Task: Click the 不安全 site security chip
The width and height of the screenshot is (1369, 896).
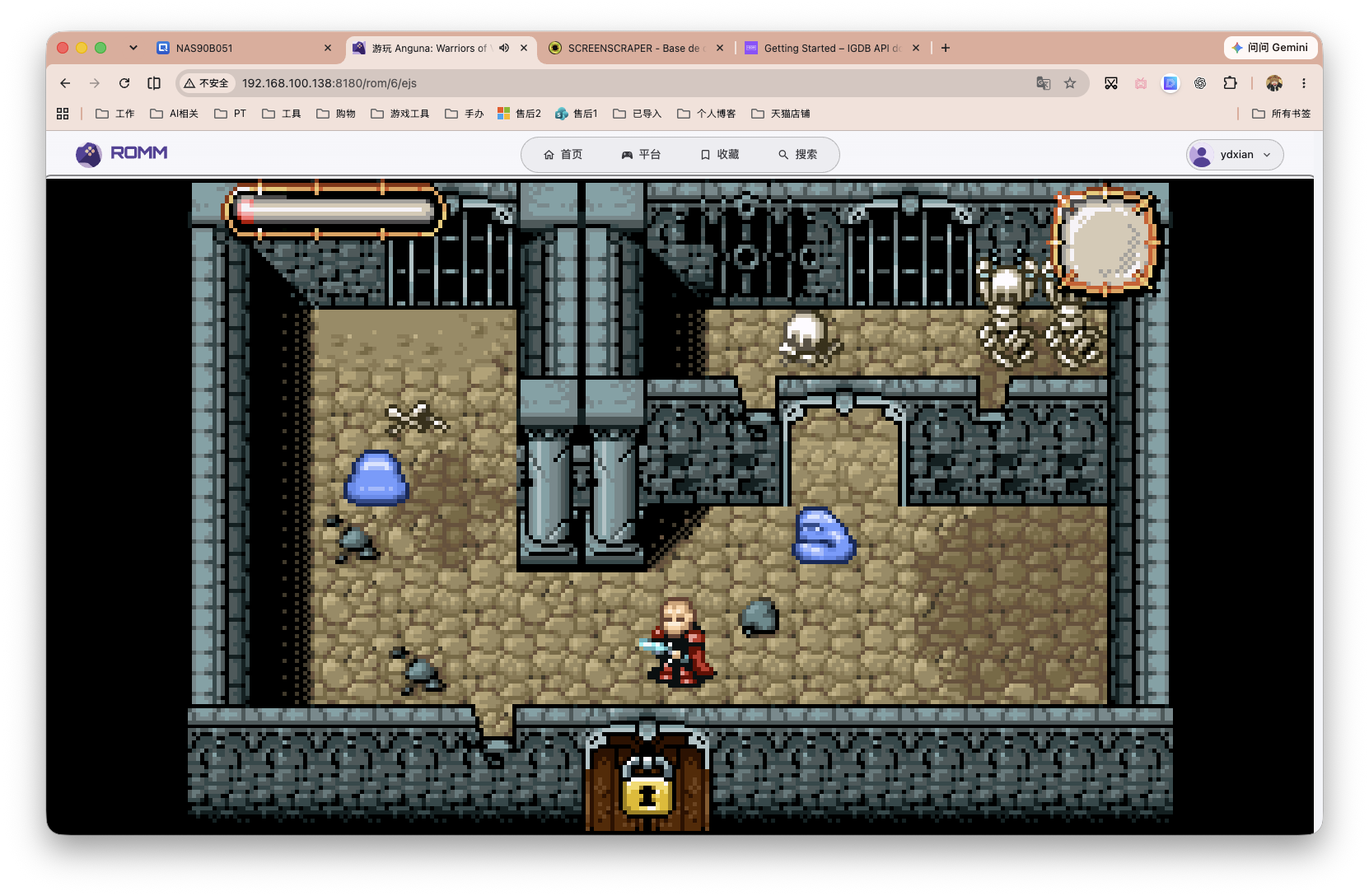Action: 207,83
